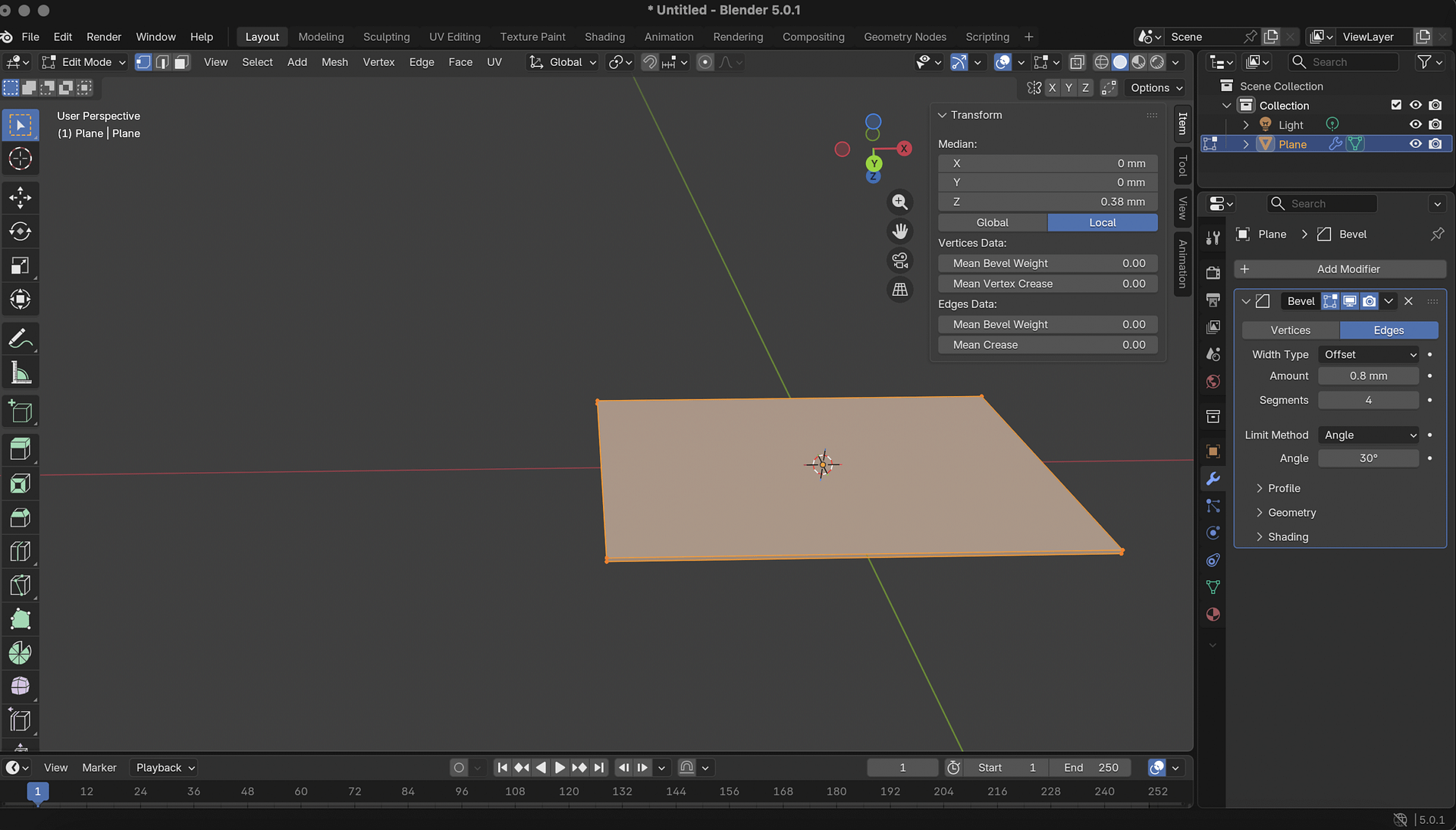Open the Modifiers wrench properties tab
This screenshot has width=1456, height=830.
click(1213, 479)
